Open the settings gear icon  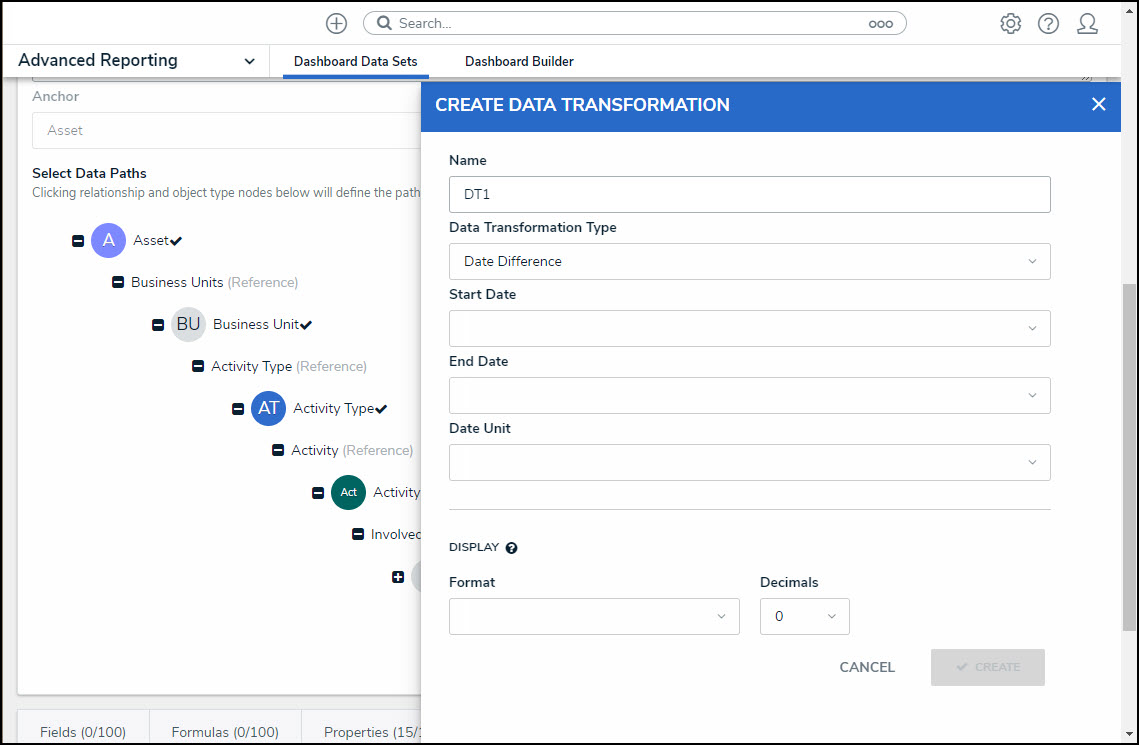[x=1010, y=23]
